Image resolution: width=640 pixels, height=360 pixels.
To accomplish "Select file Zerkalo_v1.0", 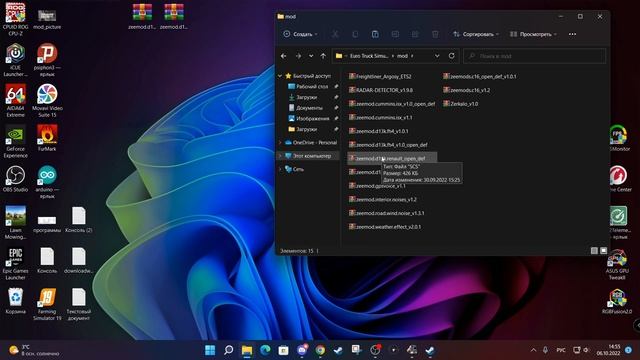I will click(x=461, y=104).
